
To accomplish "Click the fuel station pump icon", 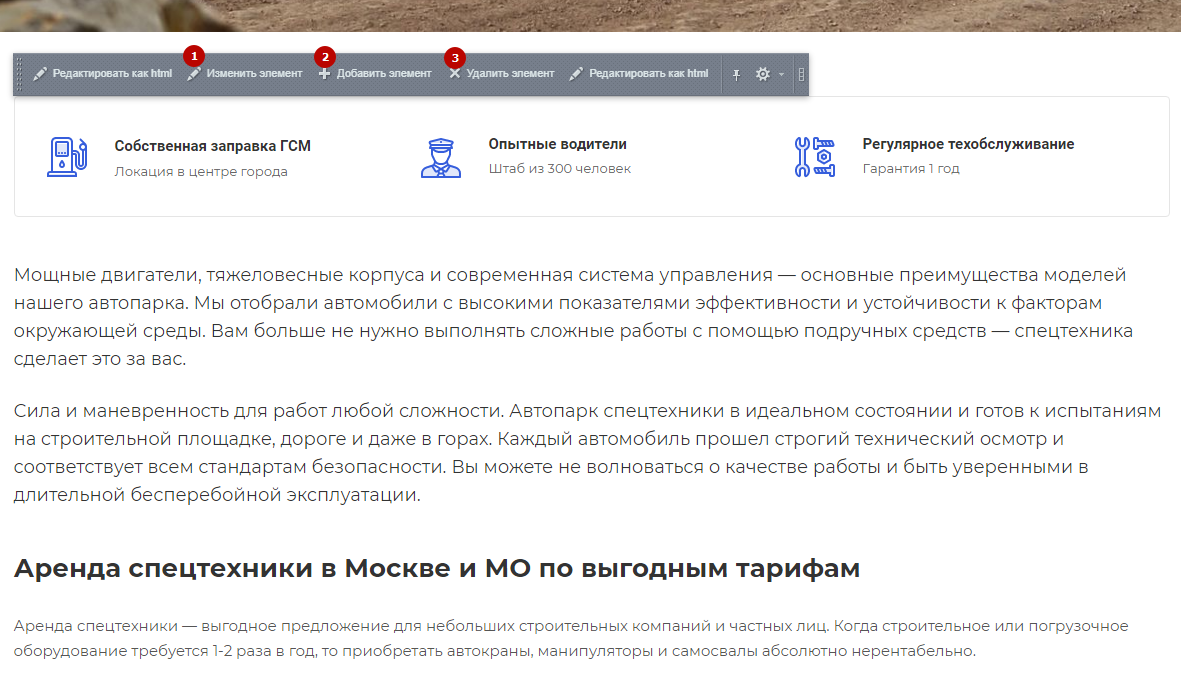I will pyautogui.click(x=66, y=157).
